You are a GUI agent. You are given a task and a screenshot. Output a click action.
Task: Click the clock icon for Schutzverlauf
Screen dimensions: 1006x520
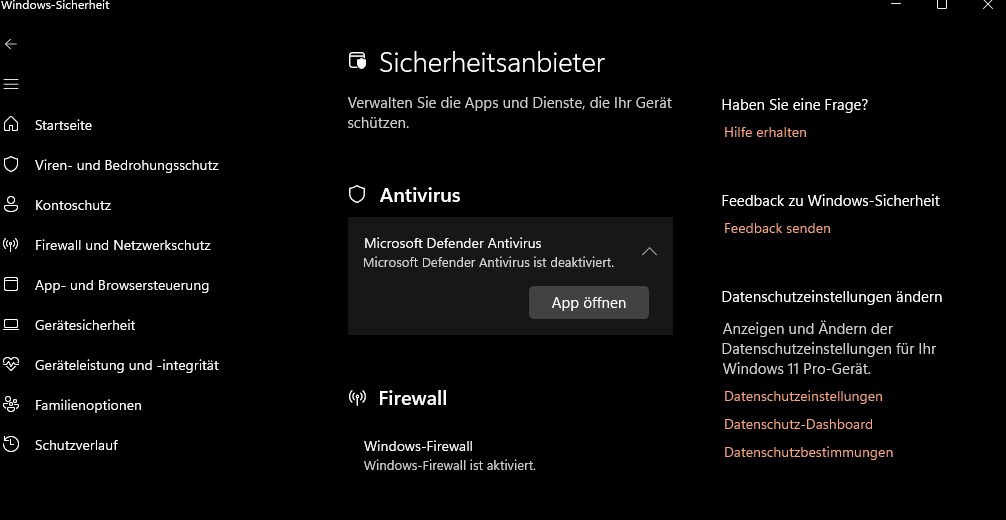(11, 444)
